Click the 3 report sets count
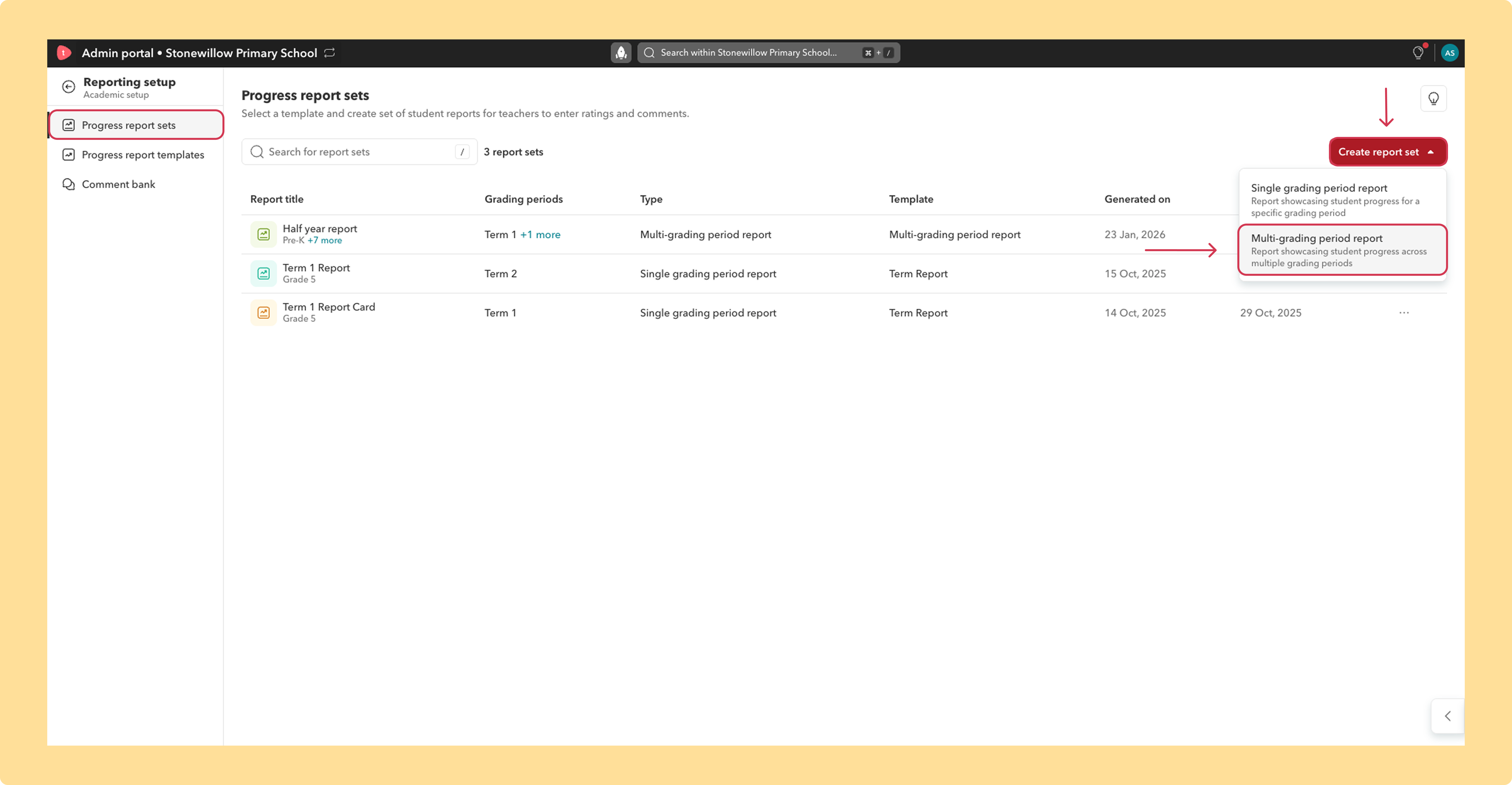Screen dimensions: 1512x785 [514, 152]
